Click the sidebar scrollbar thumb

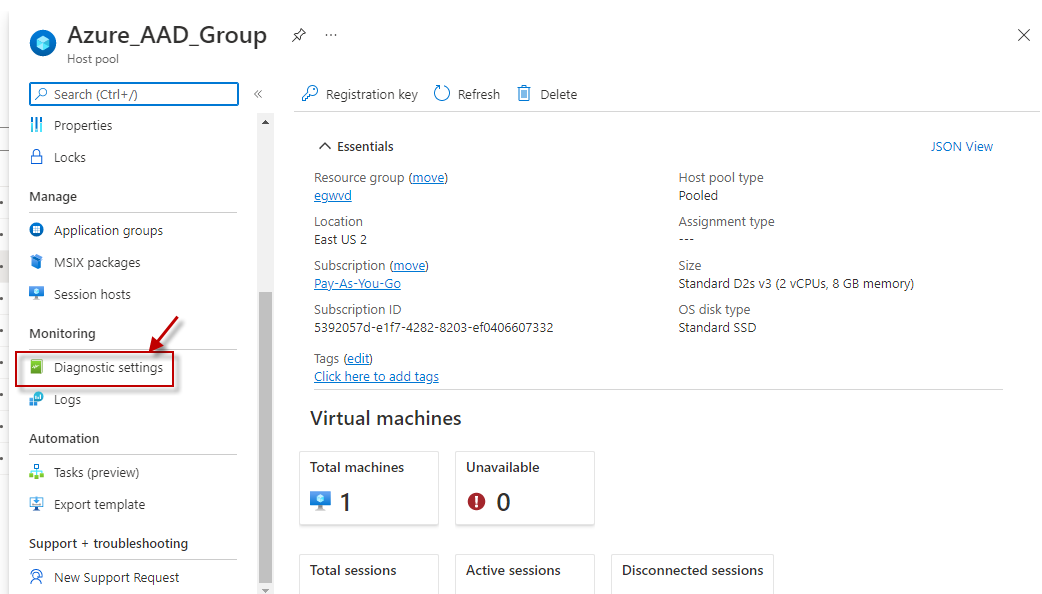265,437
